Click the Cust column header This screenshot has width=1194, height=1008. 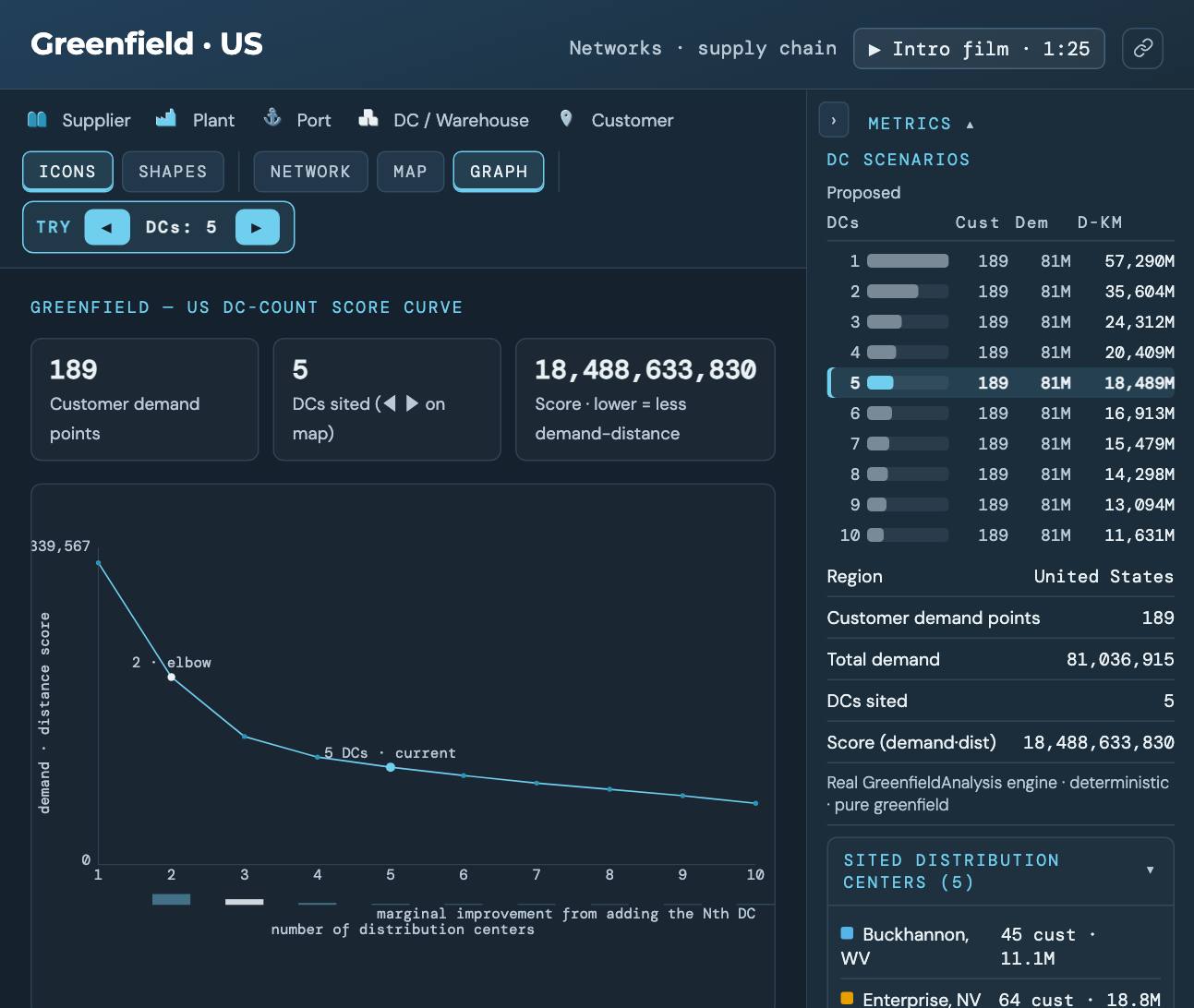click(x=977, y=222)
